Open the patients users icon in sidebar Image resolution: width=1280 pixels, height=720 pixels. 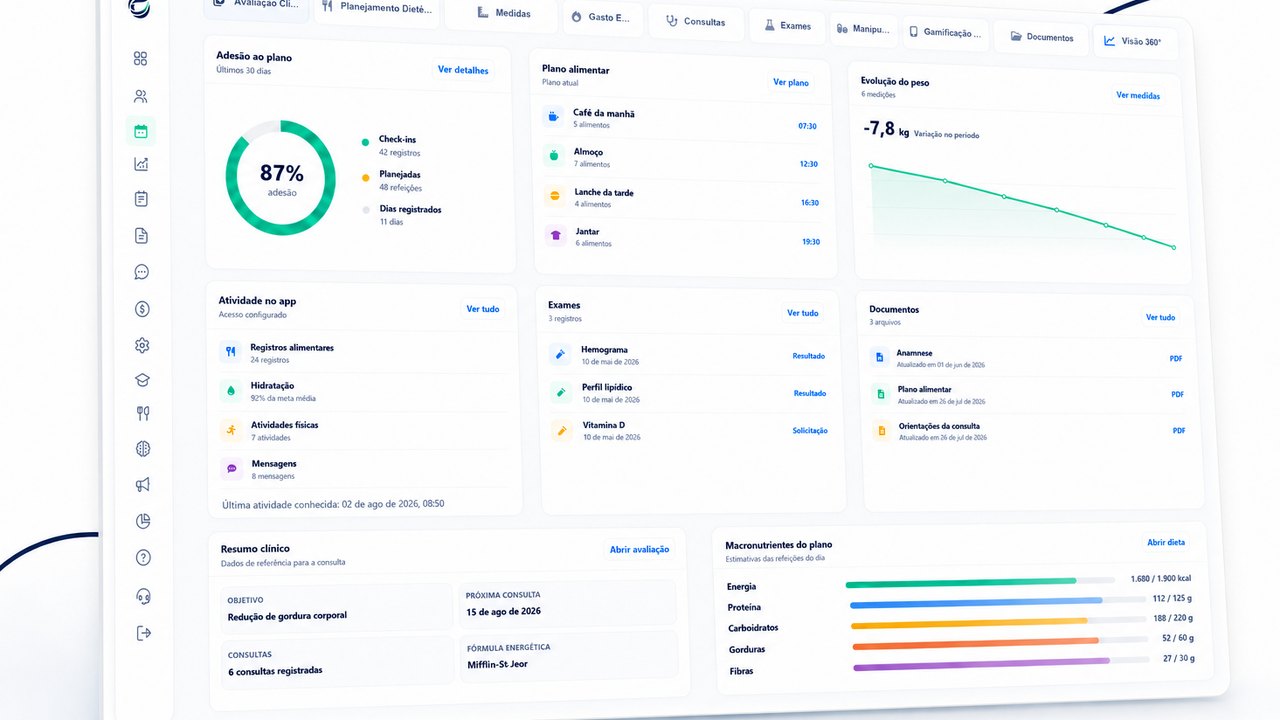tap(140, 97)
